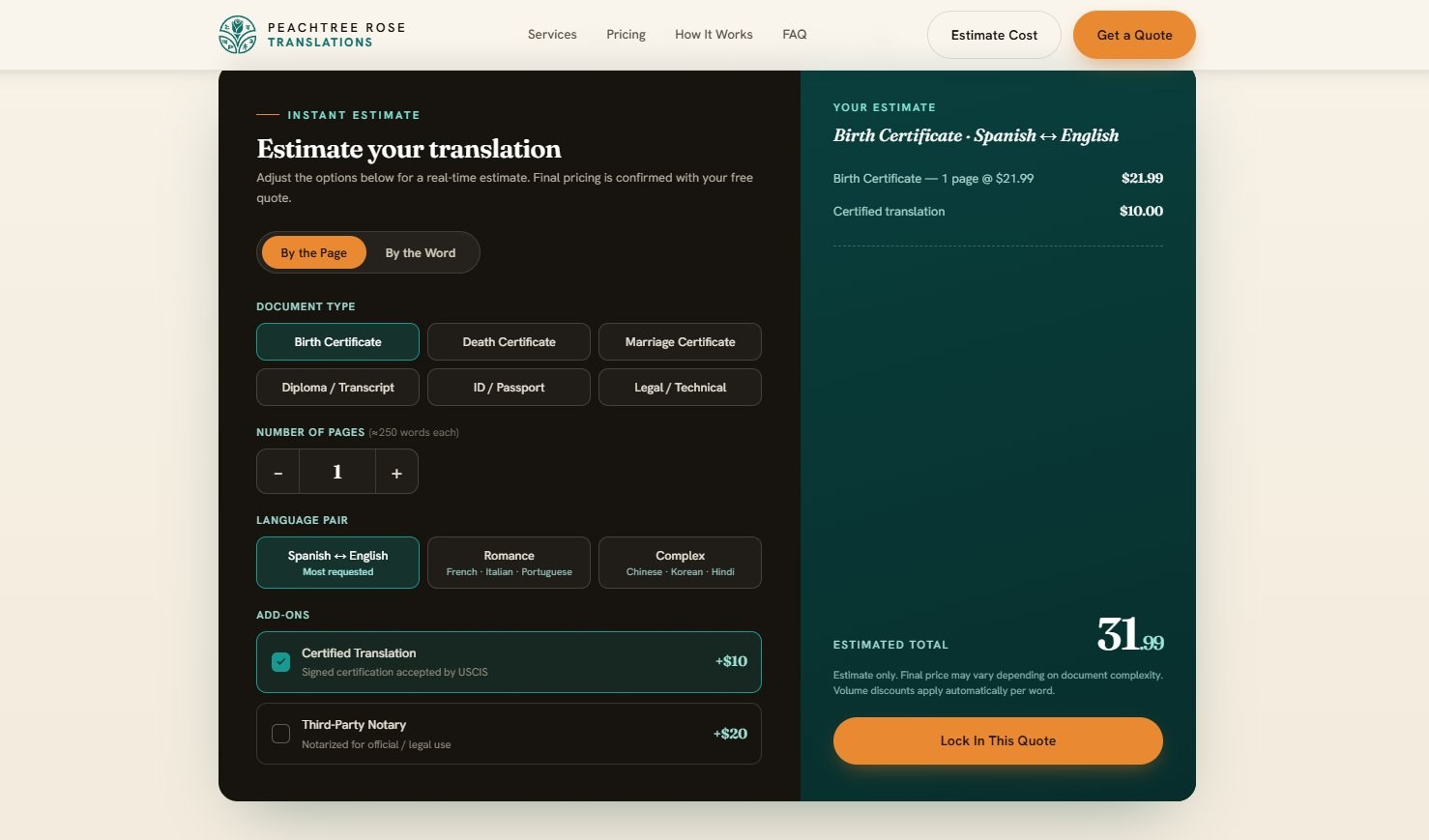This screenshot has width=1429, height=840.
Task: Click the "Certified translation" estimate line label
Action: (x=889, y=211)
